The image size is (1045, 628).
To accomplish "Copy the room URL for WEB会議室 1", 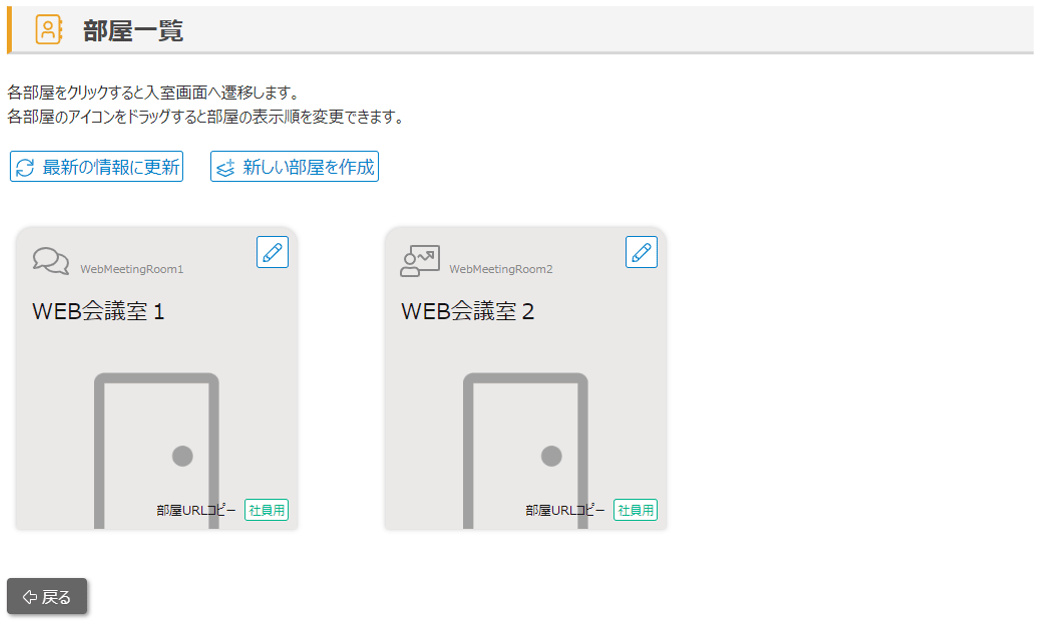I will [x=196, y=510].
